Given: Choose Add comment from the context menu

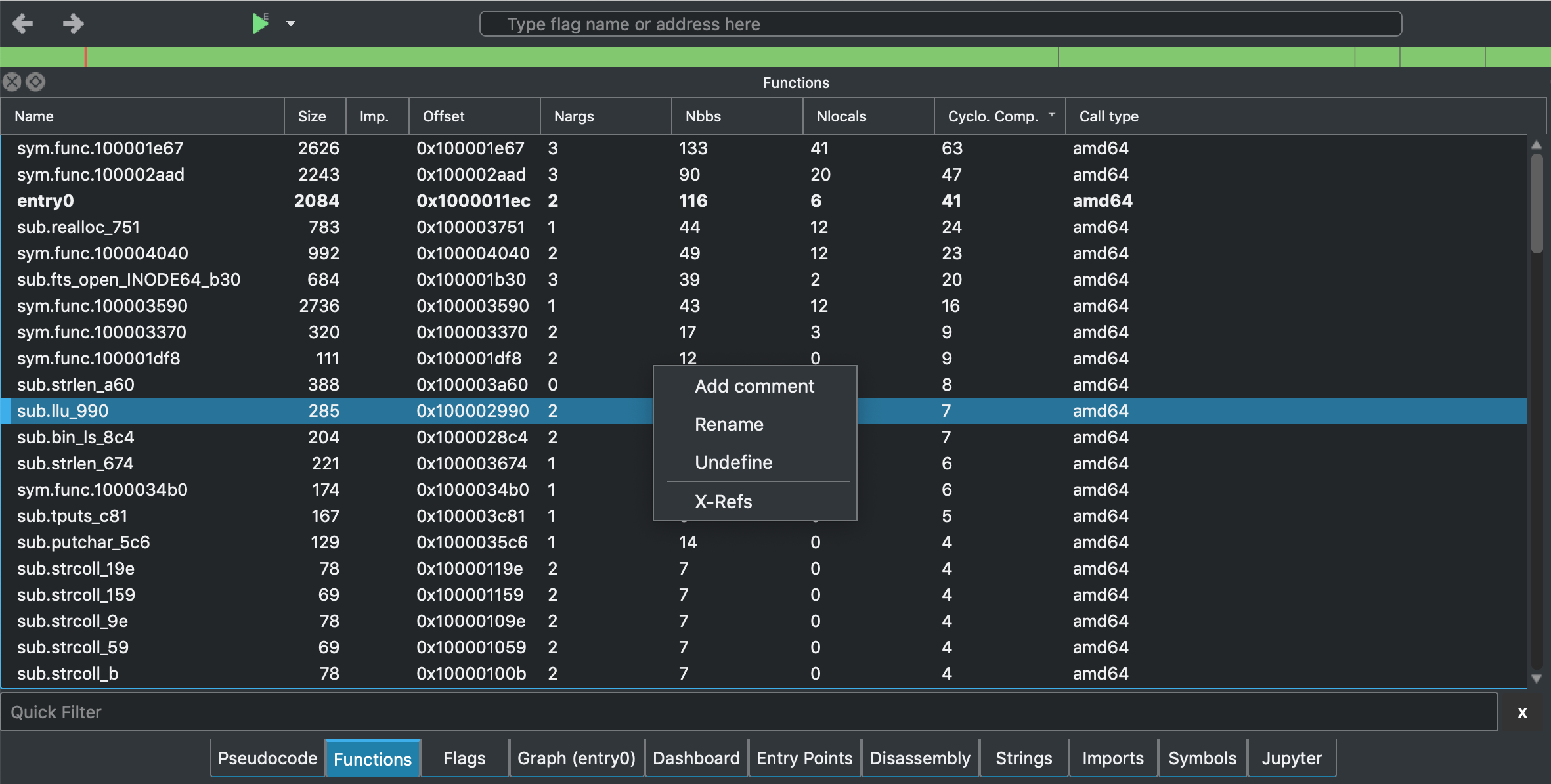Looking at the screenshot, I should (x=754, y=386).
